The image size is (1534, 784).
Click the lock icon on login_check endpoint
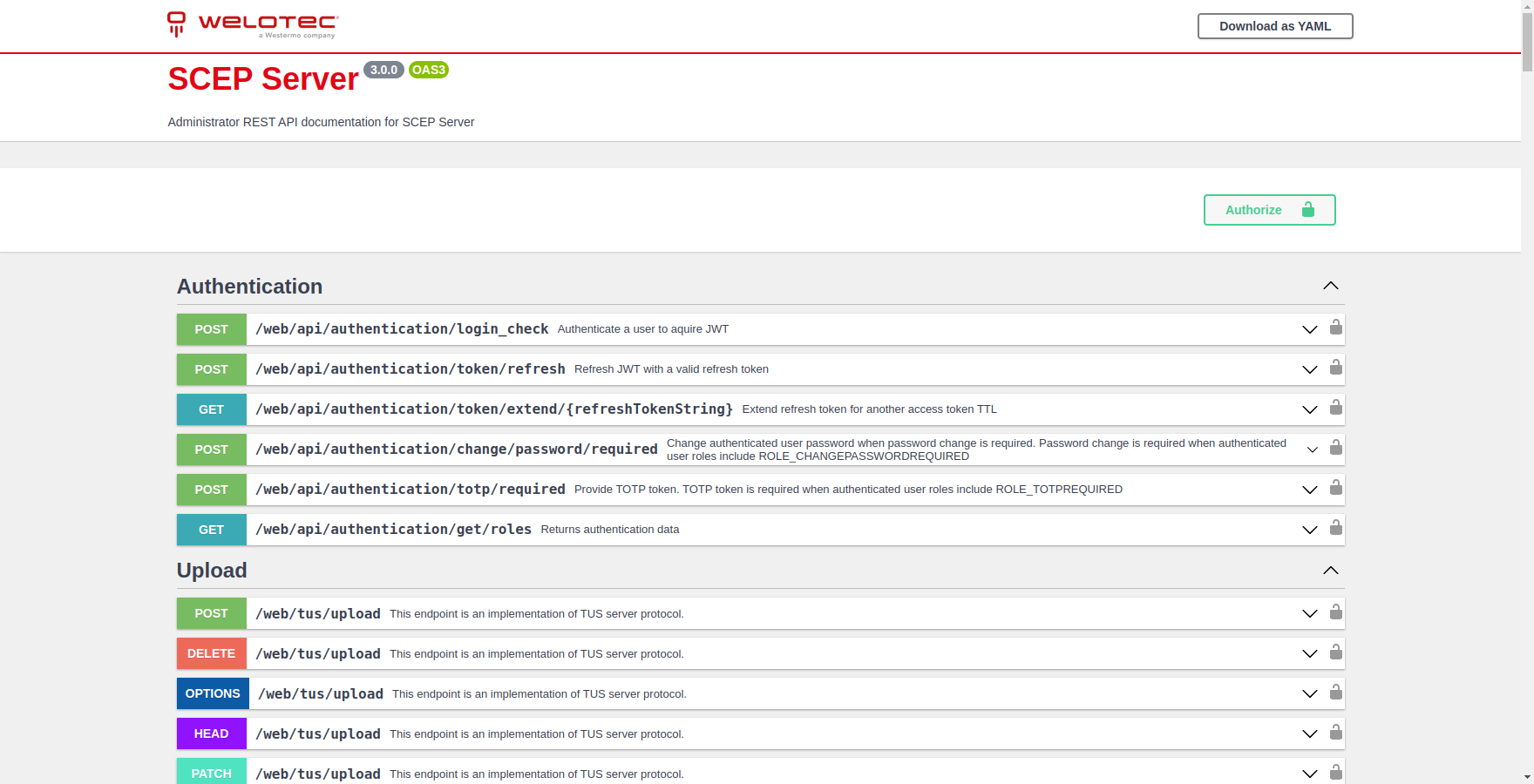(x=1336, y=328)
